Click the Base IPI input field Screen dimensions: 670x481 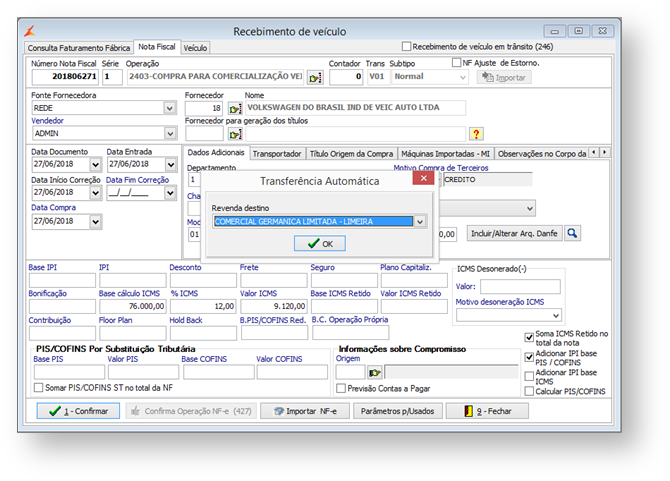click(x=62, y=280)
